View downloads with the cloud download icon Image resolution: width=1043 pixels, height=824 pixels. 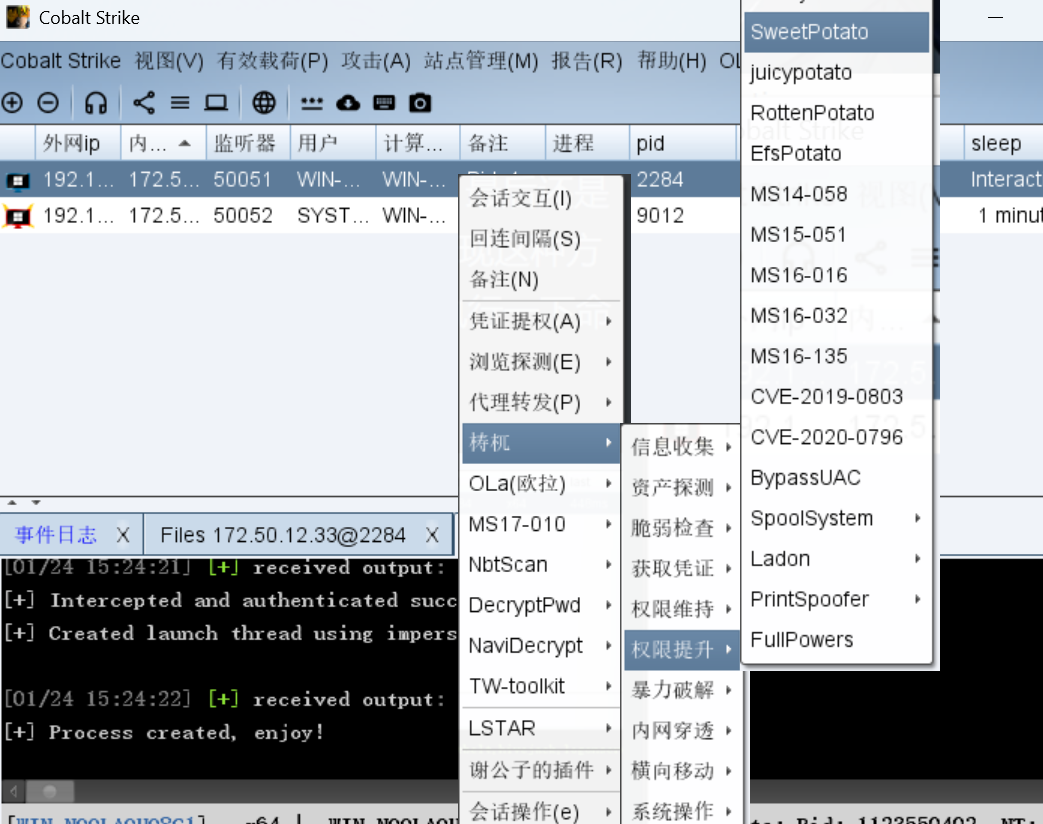[348, 102]
